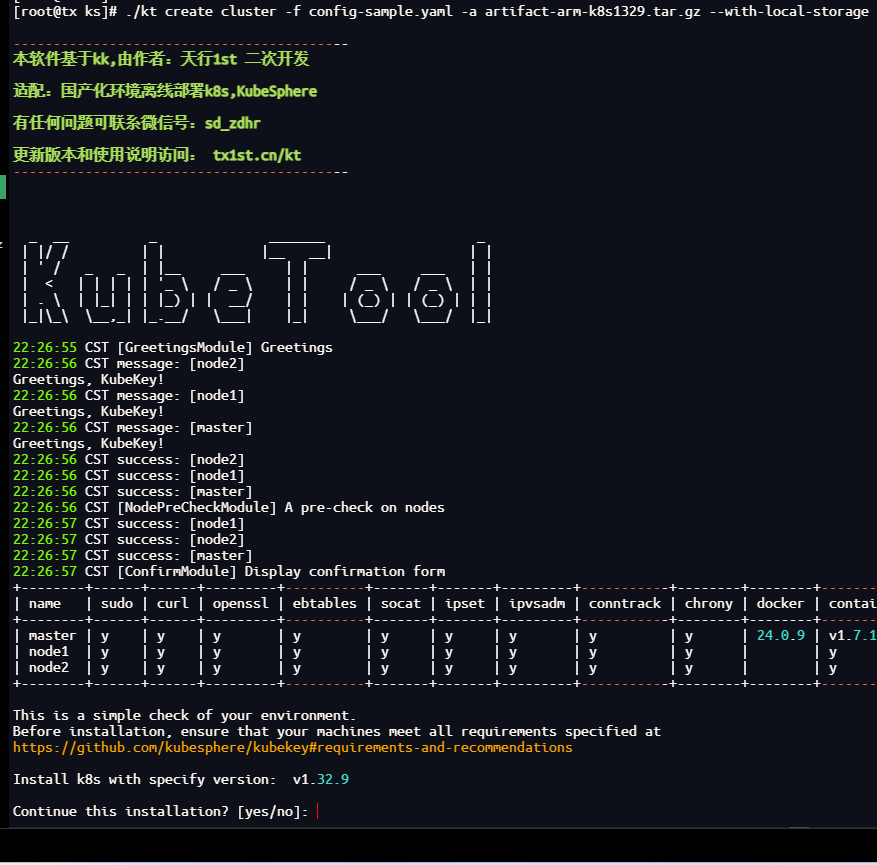
Task: Click the '适配: 国产化环境离线部署k8s,KubeSphere' line
Action: point(165,91)
